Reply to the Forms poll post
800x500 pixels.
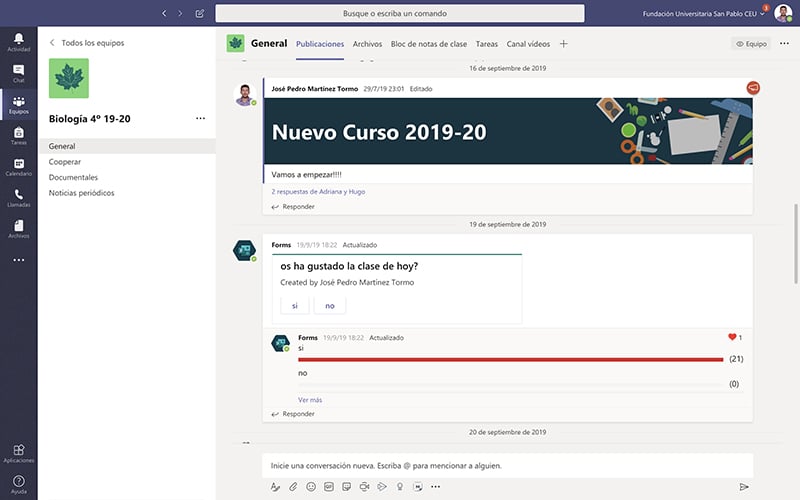tap(293, 414)
